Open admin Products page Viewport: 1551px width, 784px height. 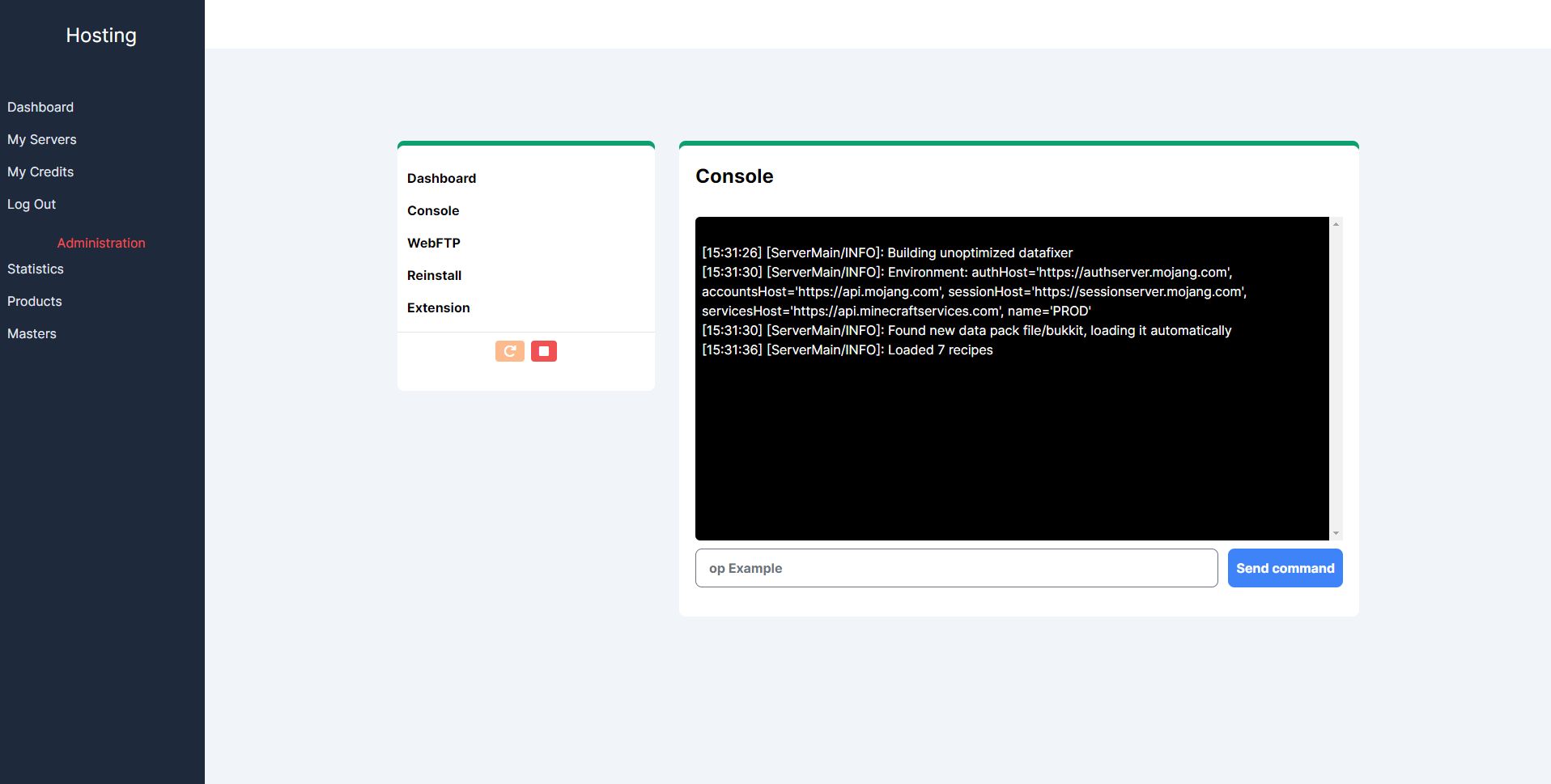coord(35,301)
